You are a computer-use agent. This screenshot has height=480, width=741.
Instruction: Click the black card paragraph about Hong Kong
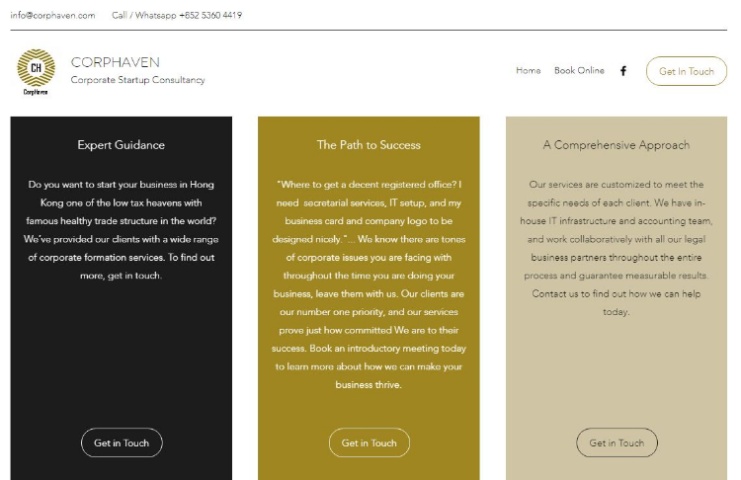tap(121, 230)
